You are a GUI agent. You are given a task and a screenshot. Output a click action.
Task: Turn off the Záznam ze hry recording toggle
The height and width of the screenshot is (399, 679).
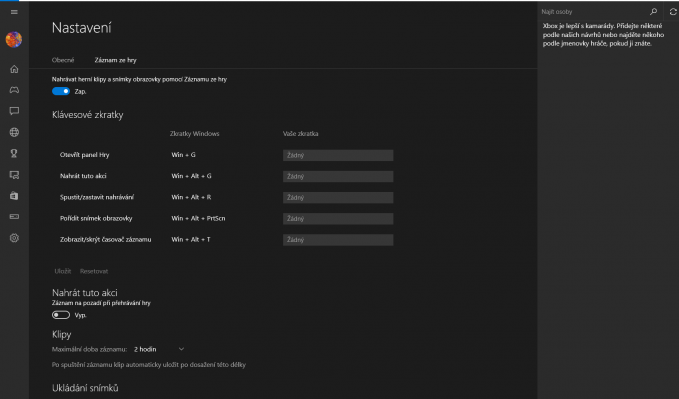click(x=61, y=91)
